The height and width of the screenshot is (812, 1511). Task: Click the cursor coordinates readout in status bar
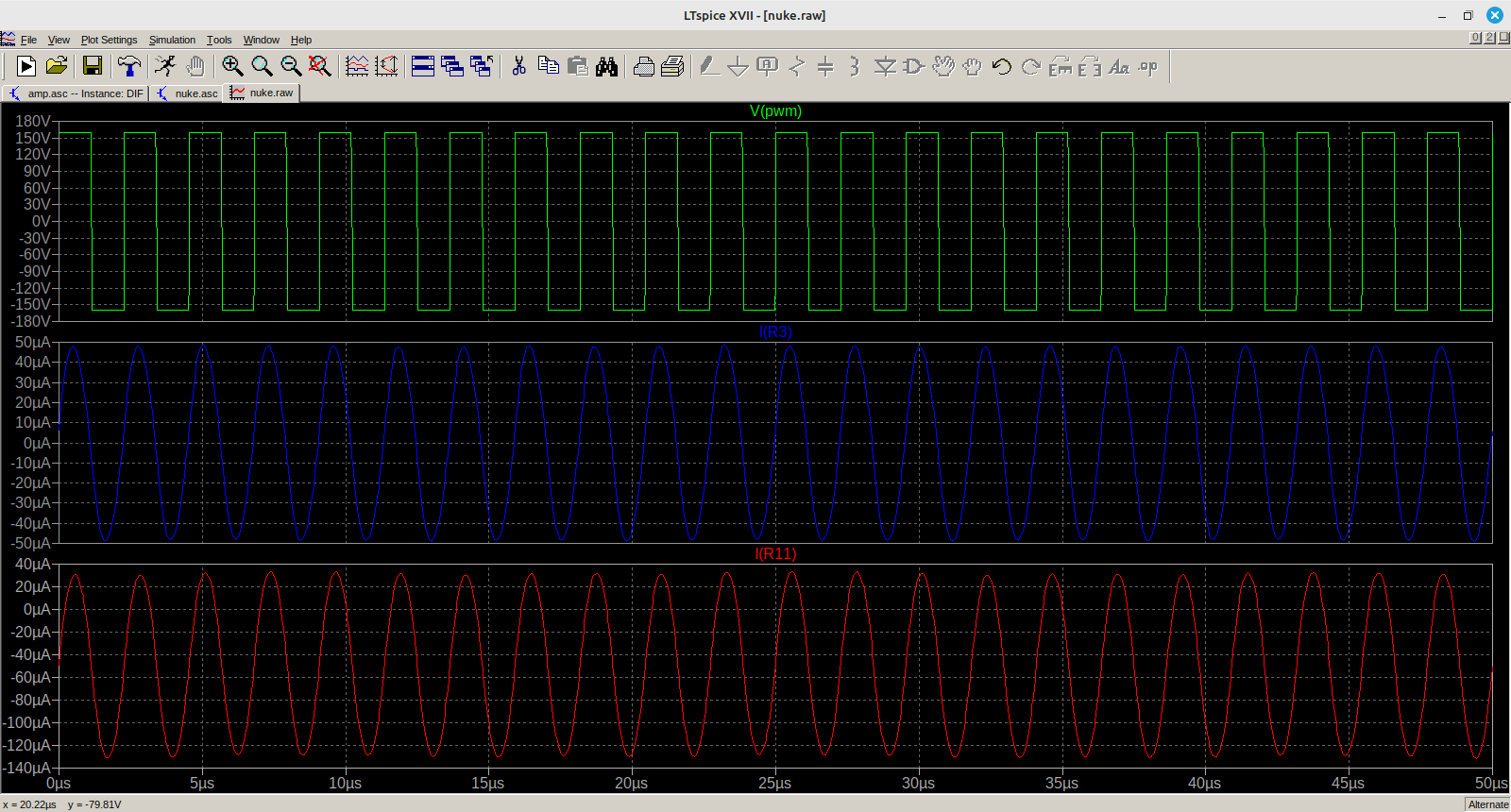point(62,804)
